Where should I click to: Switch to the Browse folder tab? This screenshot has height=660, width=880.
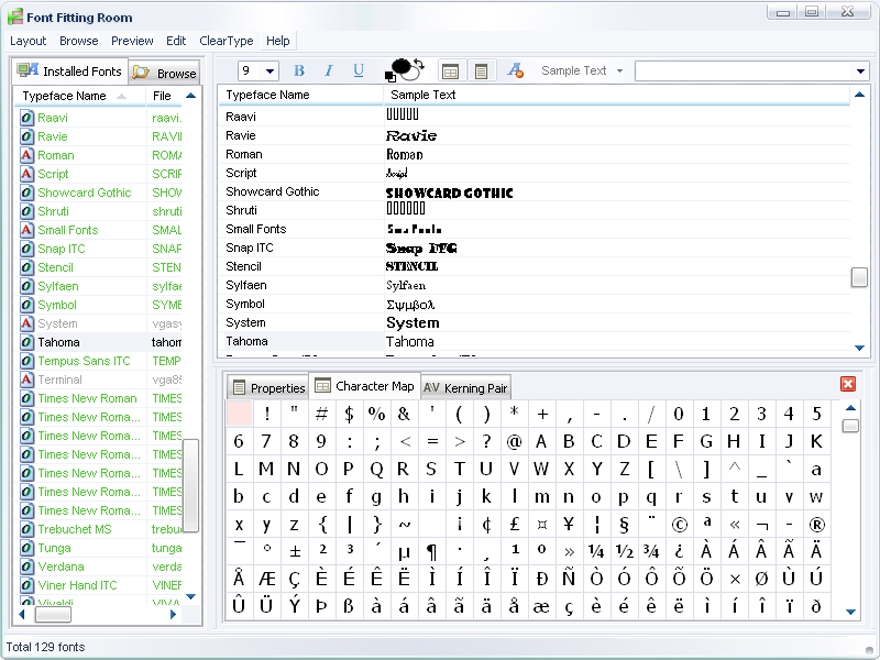pyautogui.click(x=164, y=73)
